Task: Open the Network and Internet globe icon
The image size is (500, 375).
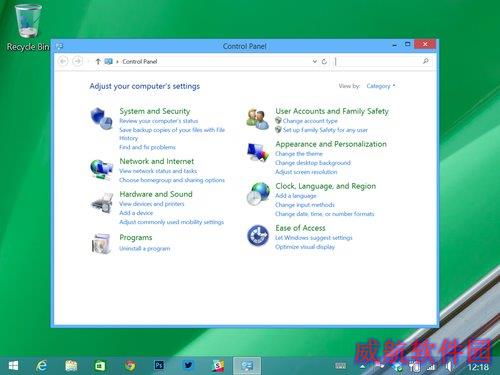Action: point(101,169)
